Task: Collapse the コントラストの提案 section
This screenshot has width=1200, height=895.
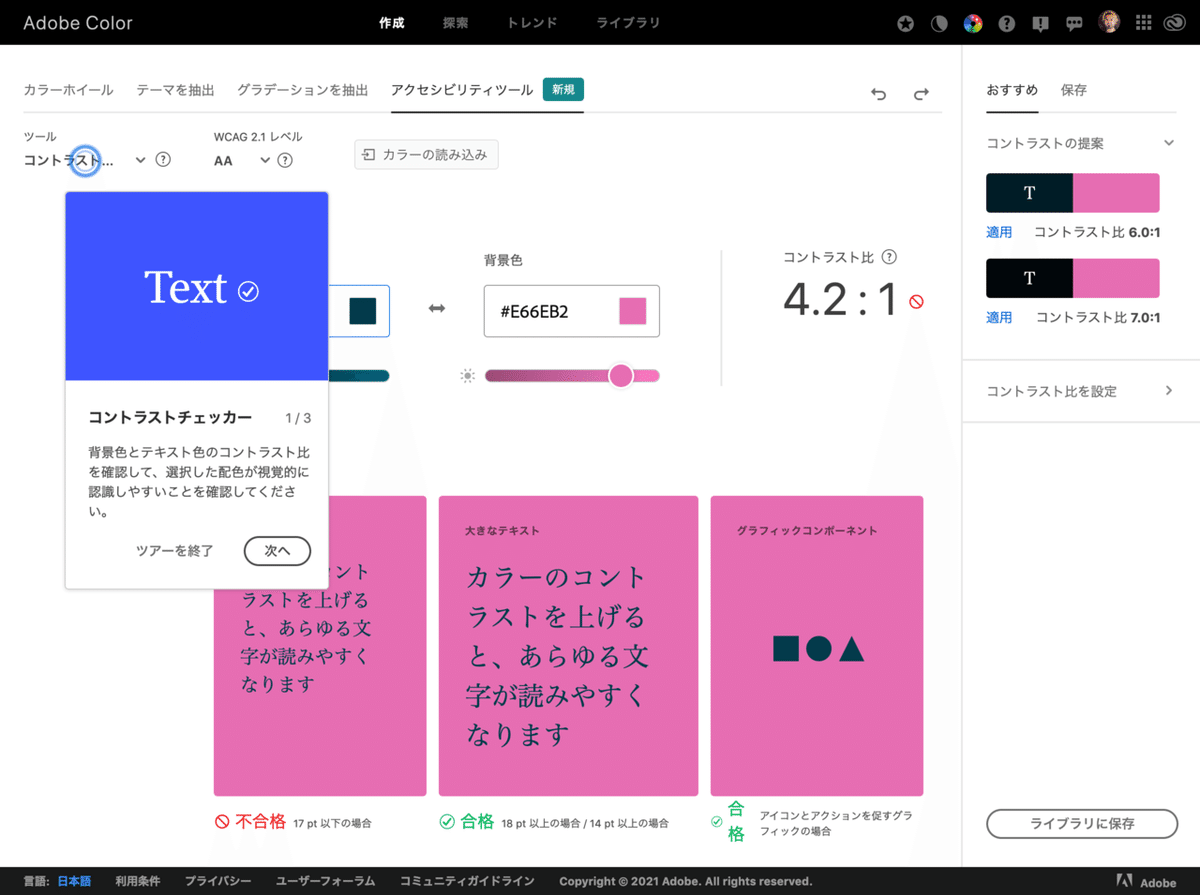Action: [x=1168, y=143]
